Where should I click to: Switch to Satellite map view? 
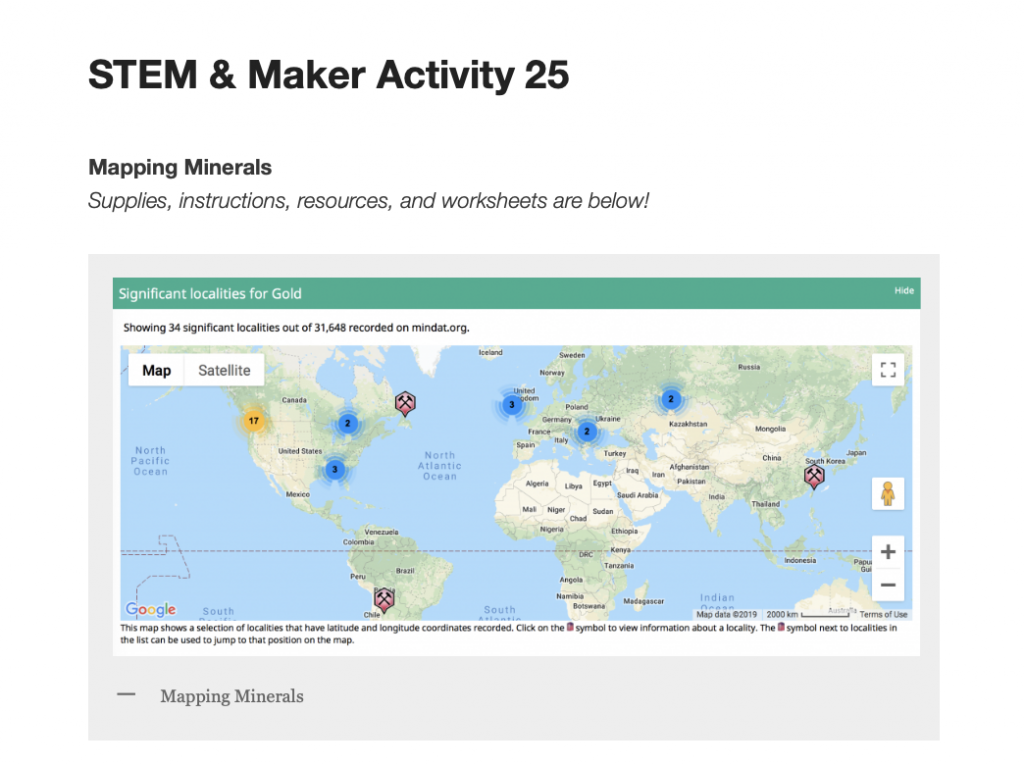pos(224,370)
